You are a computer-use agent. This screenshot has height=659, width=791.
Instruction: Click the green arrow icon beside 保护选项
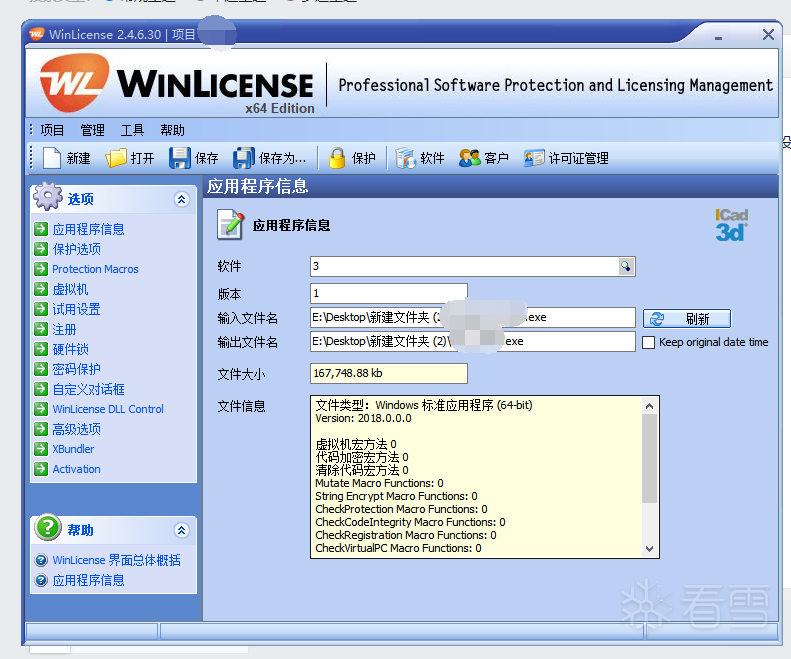[x=41, y=249]
